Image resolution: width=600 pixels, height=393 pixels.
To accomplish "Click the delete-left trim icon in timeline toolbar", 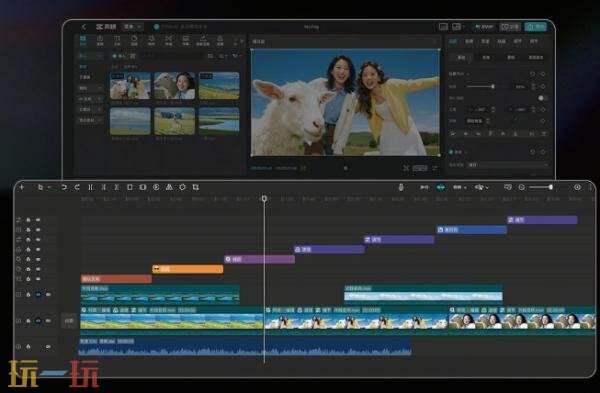I will tap(103, 187).
